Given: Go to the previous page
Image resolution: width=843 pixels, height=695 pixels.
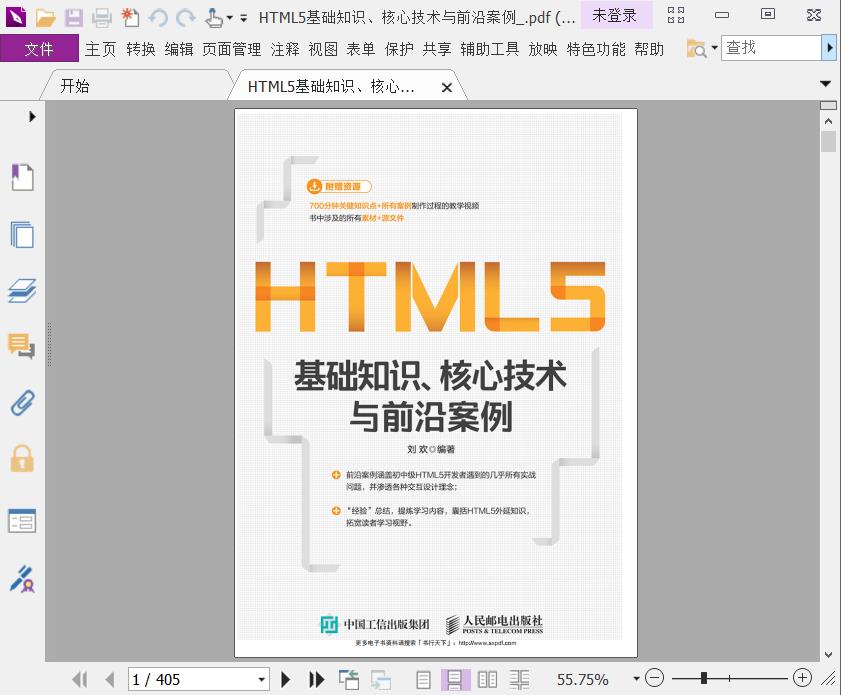Looking at the screenshot, I should click(x=110, y=679).
